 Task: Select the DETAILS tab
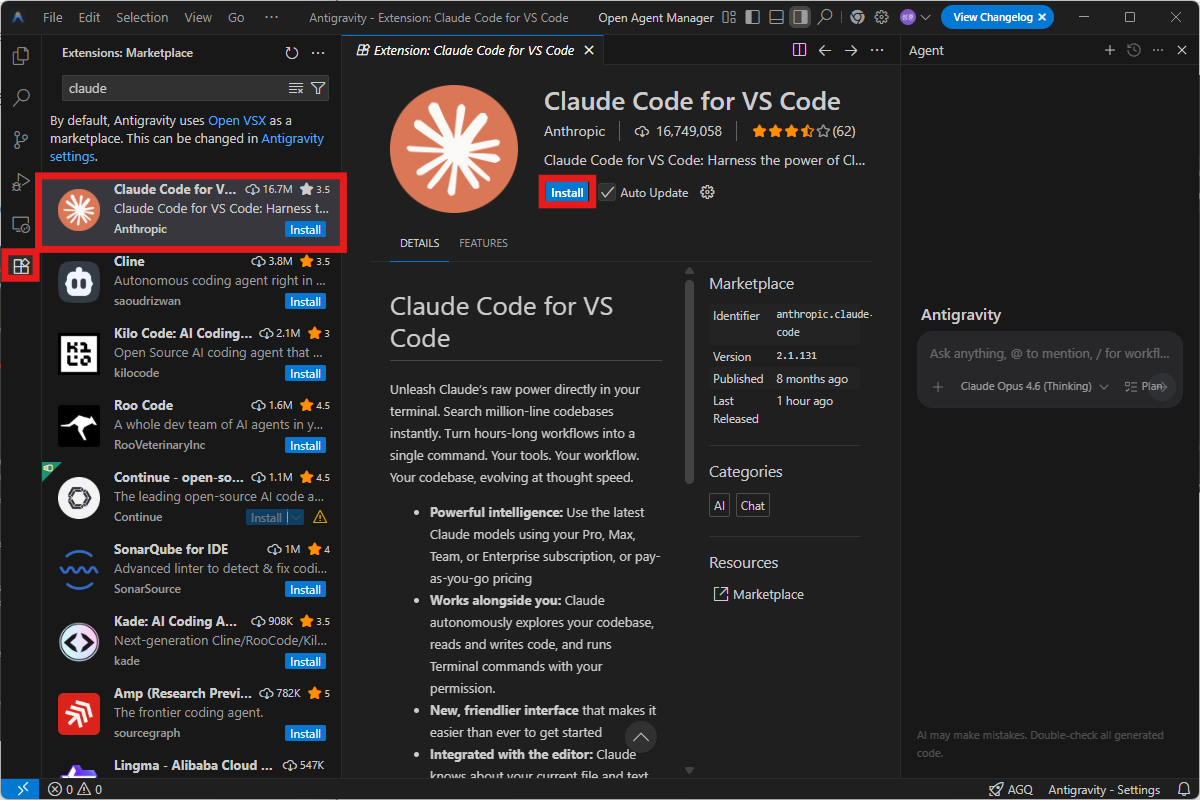(419, 243)
